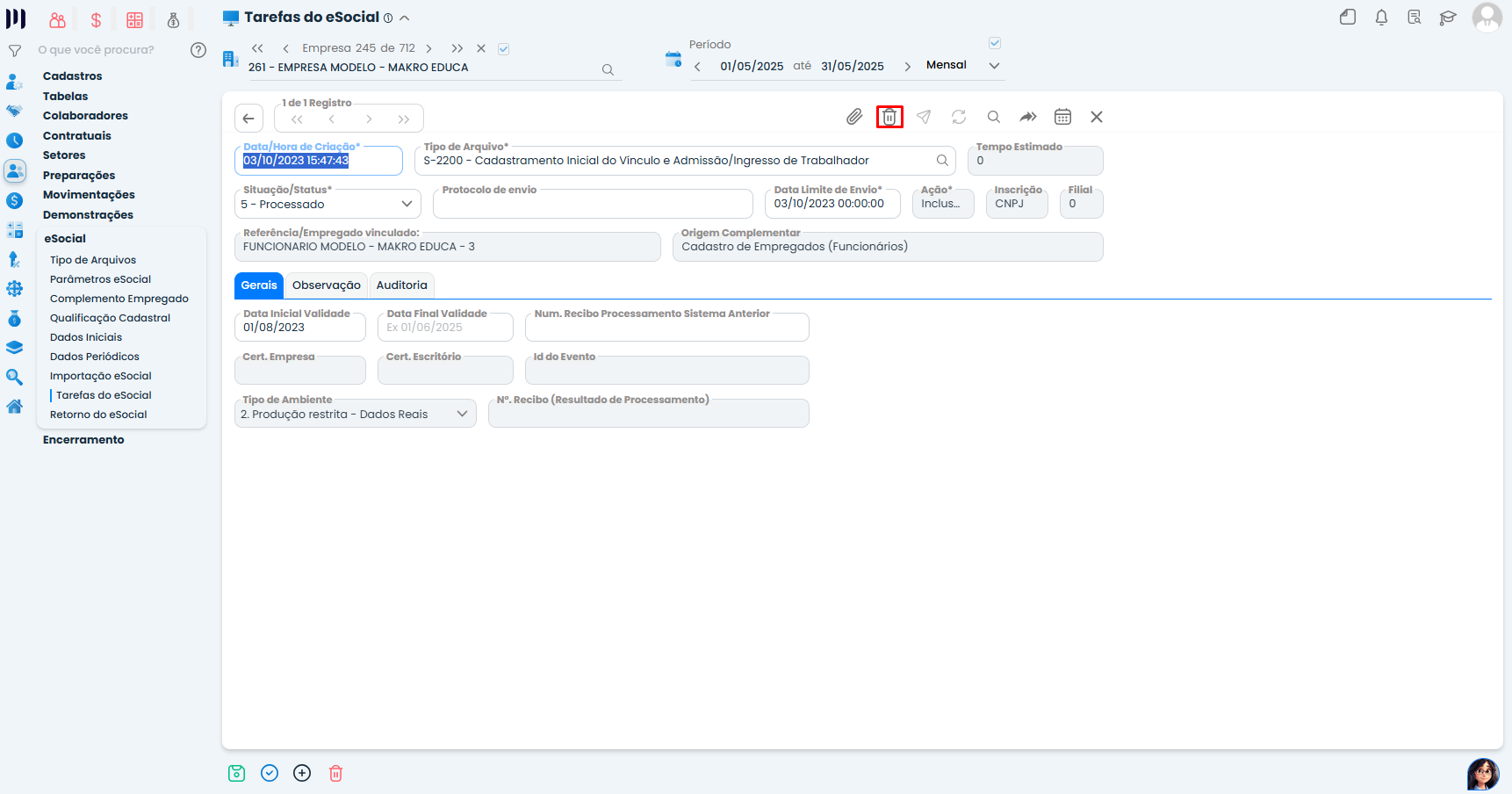Click the paper plane send icon

[x=924, y=117]
